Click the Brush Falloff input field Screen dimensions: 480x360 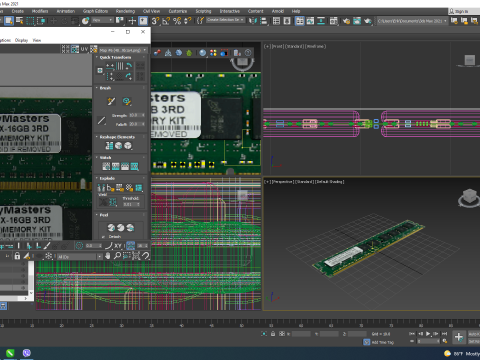137,124
